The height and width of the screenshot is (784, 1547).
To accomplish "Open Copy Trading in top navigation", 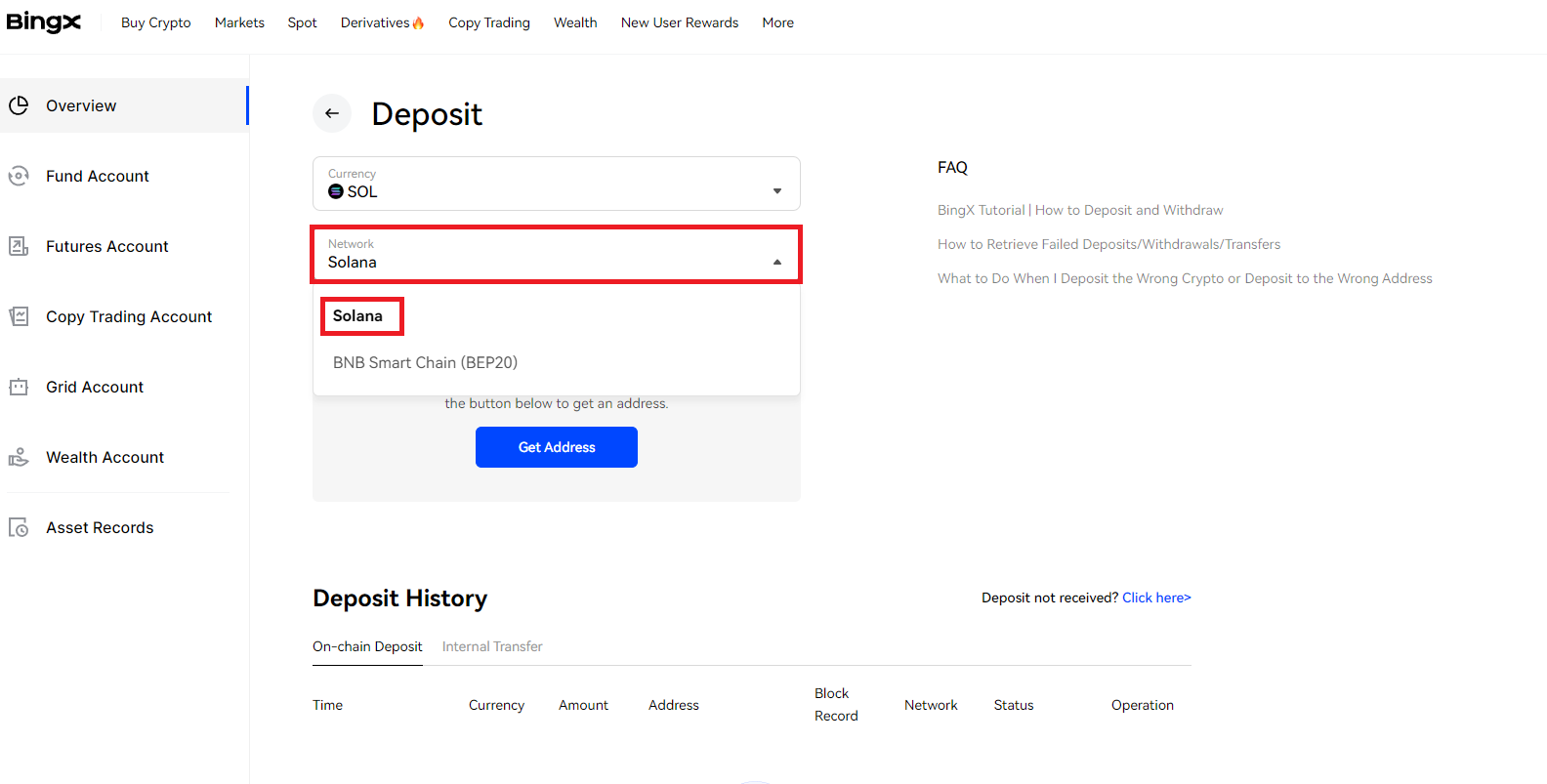I will 489,22.
